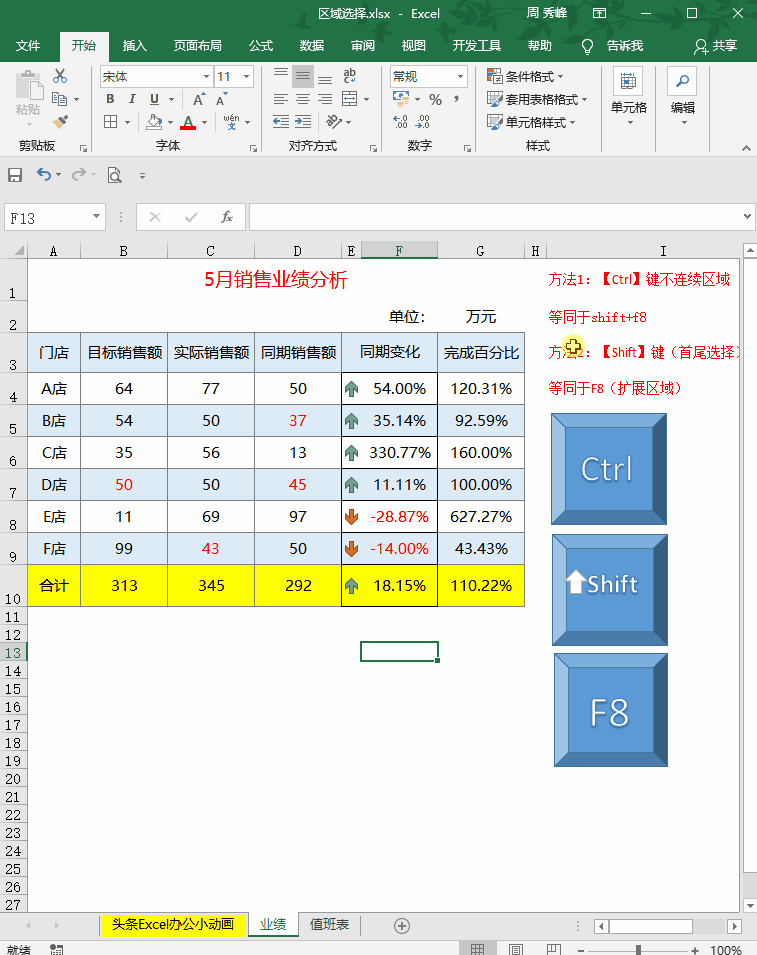
Task: Expand the Name Box dropdown arrow
Action: click(96, 217)
